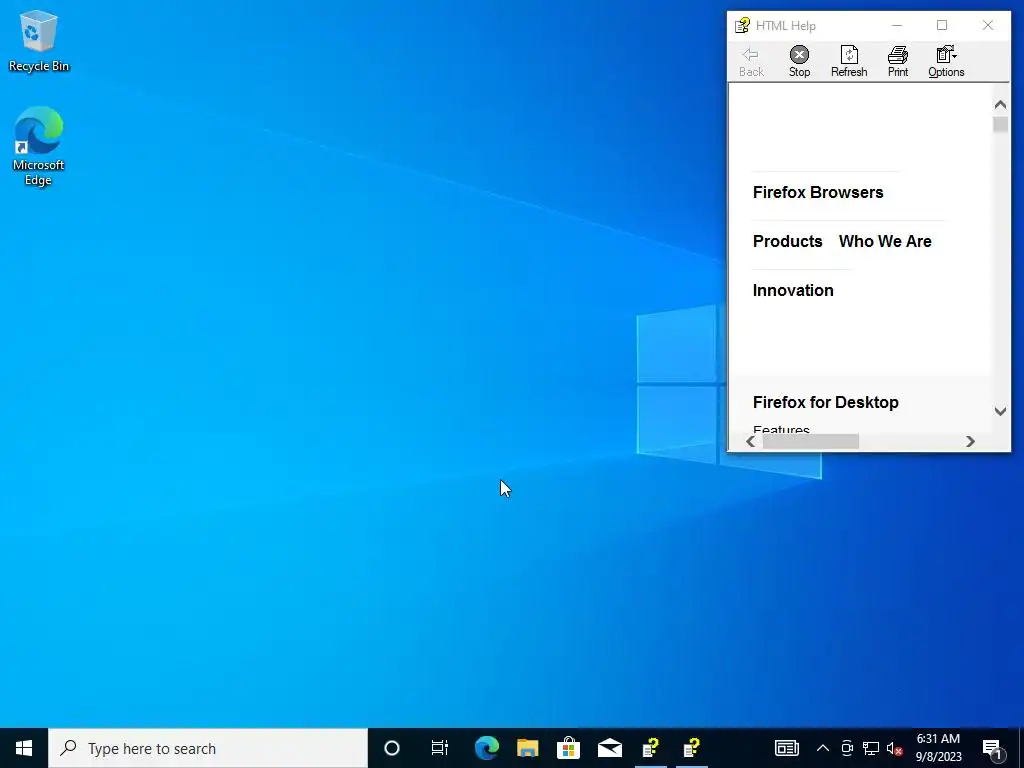Click the vertical scrollbar down arrow

(1000, 411)
